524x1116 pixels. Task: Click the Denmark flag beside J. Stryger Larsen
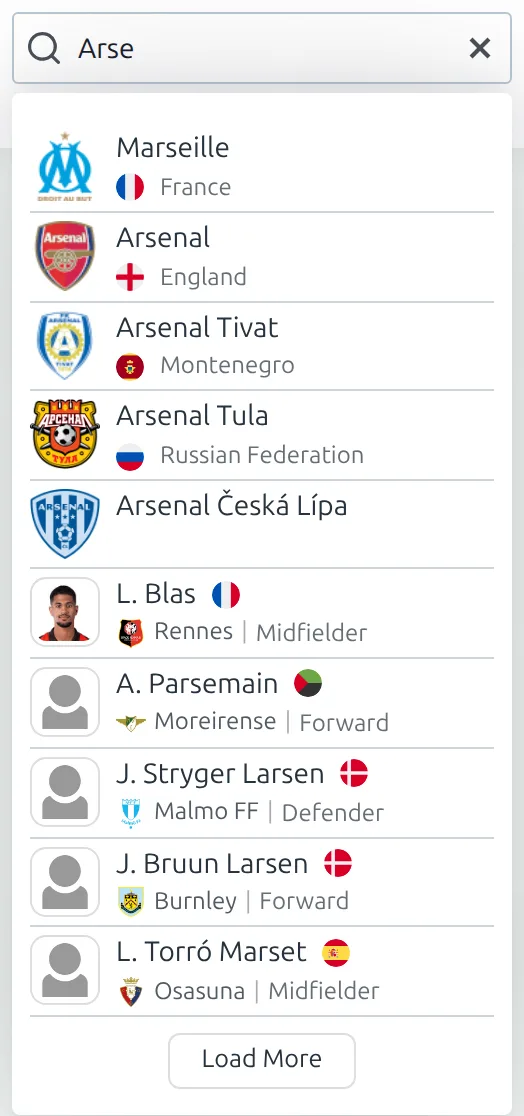tap(354, 773)
